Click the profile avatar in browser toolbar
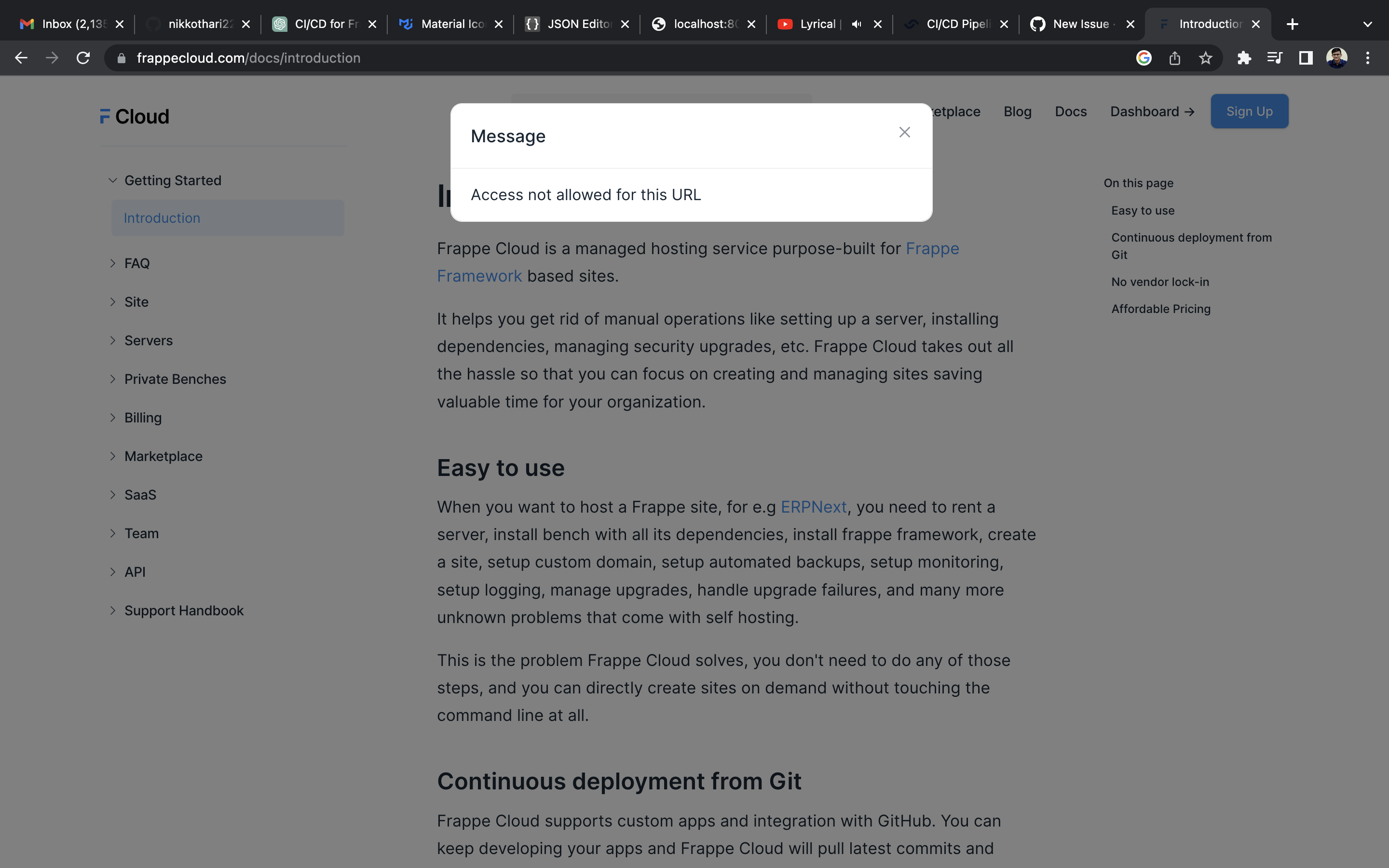The image size is (1389, 868). (x=1337, y=57)
